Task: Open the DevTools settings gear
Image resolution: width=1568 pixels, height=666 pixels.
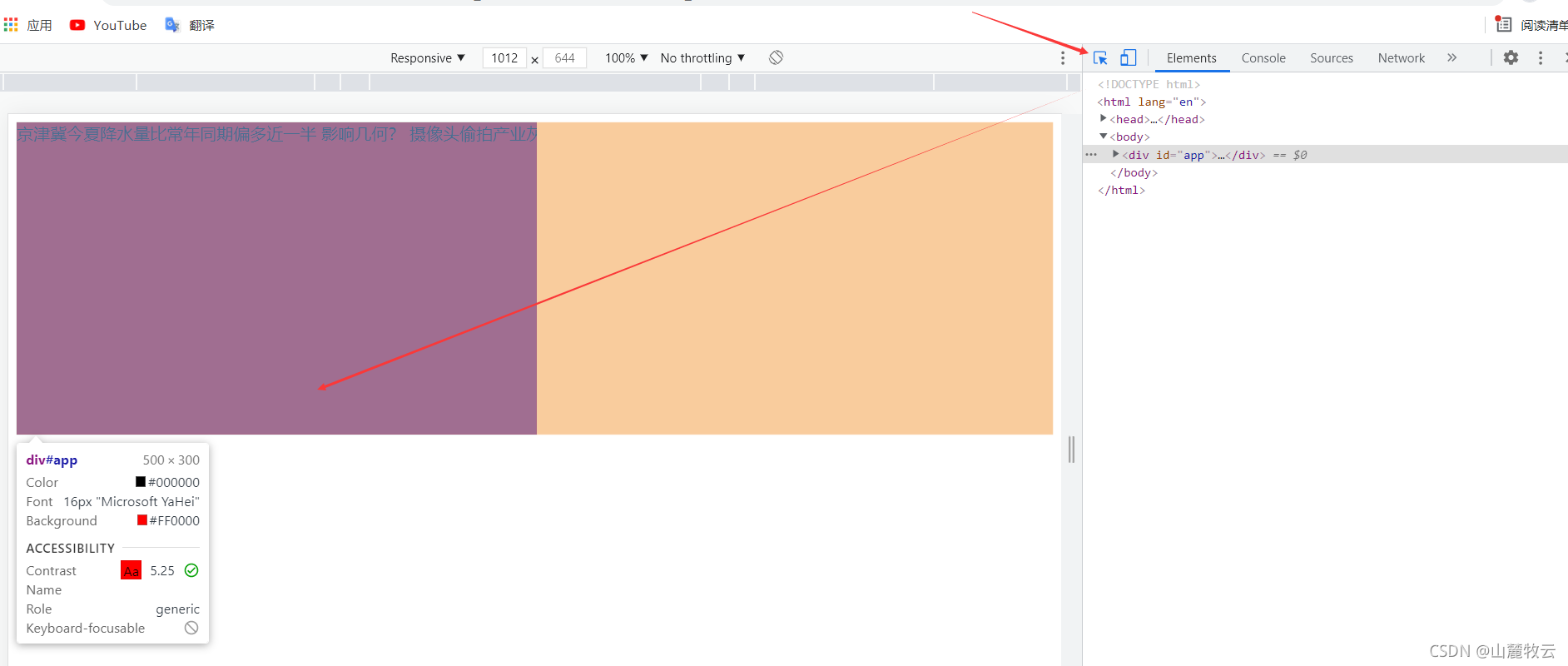Action: (x=1511, y=57)
